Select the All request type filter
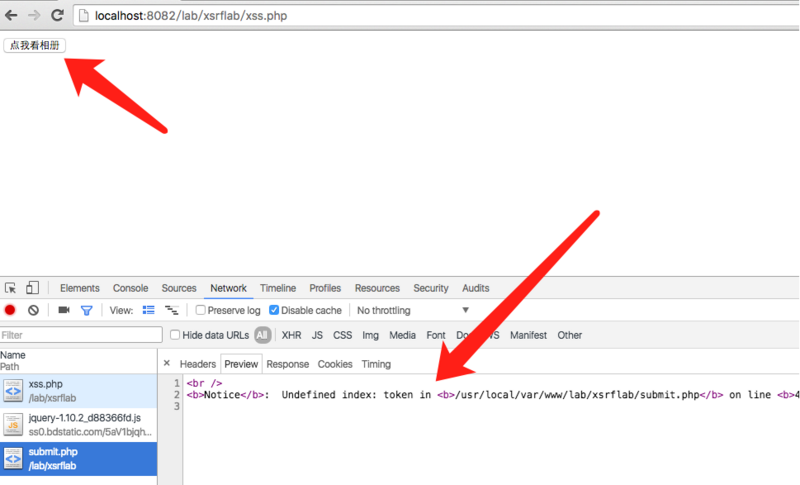800x485 pixels. coord(262,335)
